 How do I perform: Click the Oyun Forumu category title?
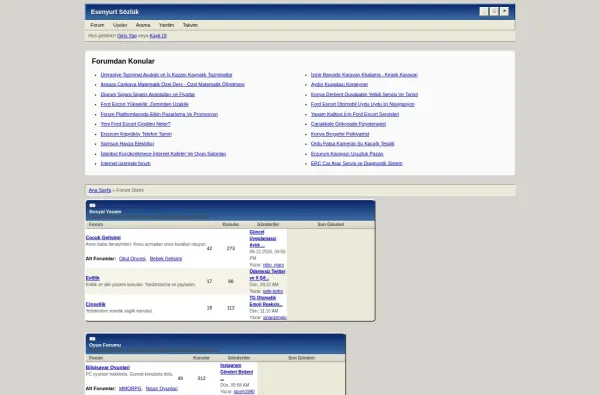pyautogui.click(x=105, y=345)
